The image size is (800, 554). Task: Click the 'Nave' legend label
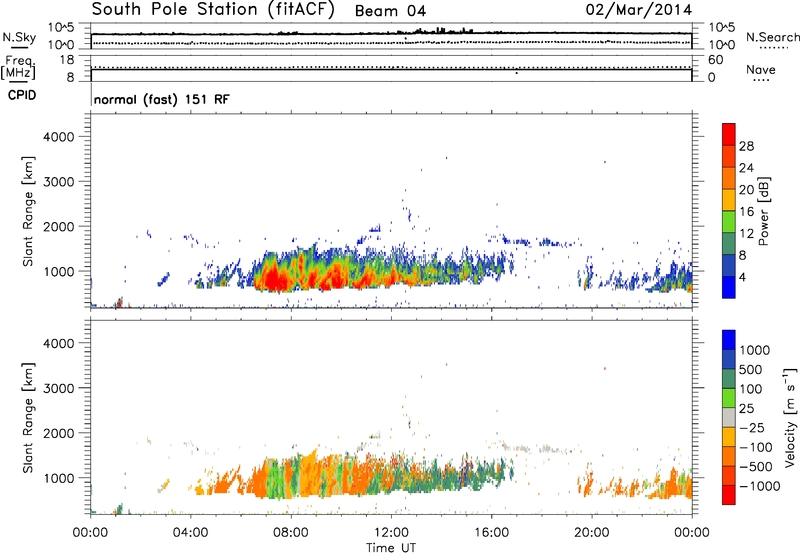[761, 70]
